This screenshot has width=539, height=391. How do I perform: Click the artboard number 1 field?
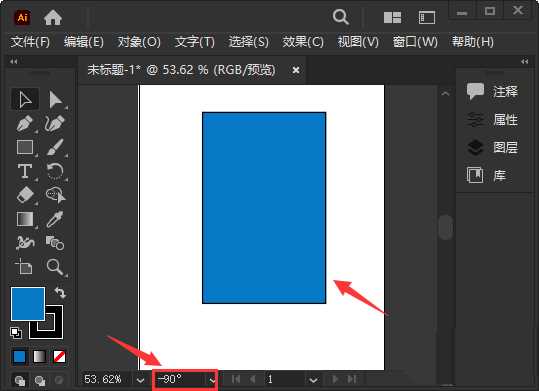[x=285, y=379]
